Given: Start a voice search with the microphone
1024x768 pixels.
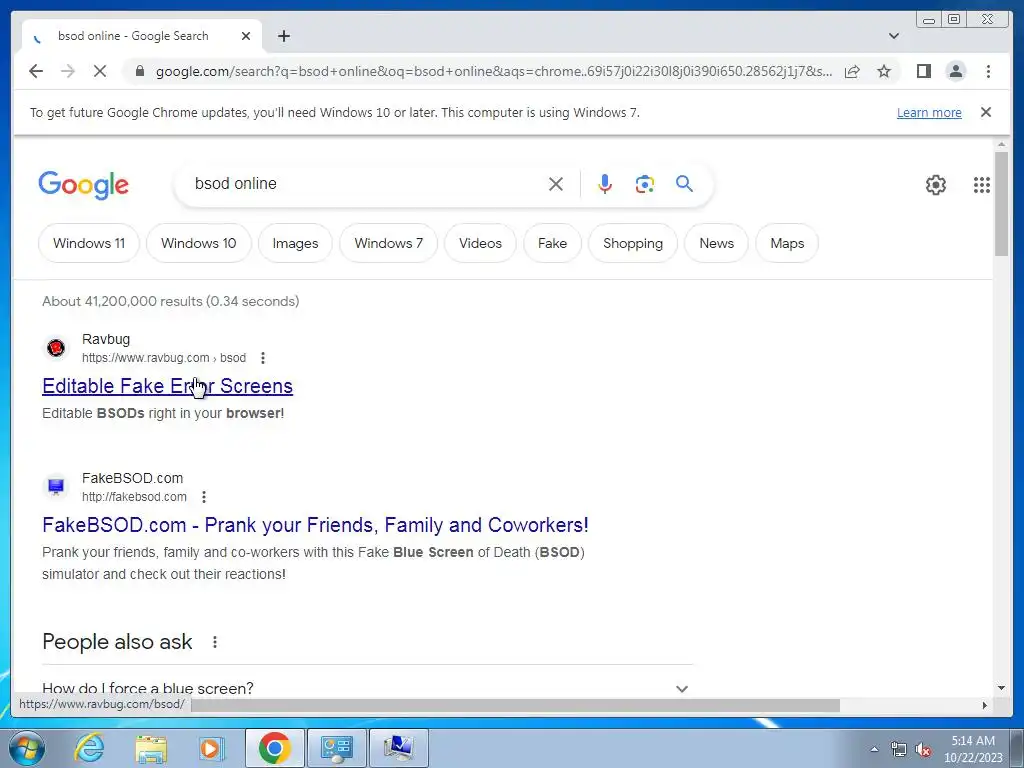Looking at the screenshot, I should pyautogui.click(x=605, y=184).
